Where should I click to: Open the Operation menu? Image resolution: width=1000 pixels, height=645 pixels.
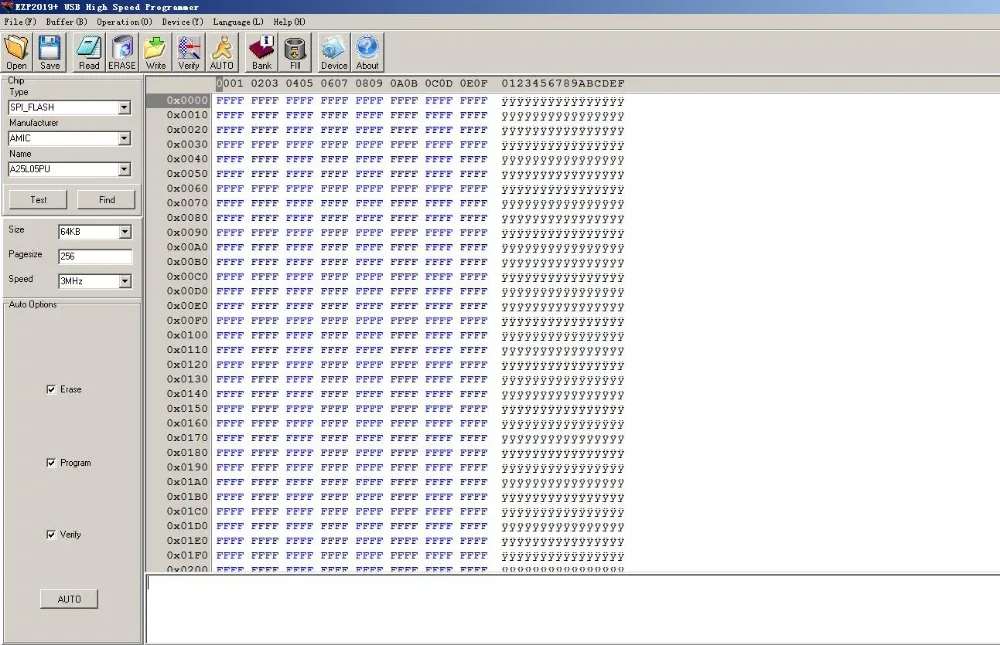click(x=124, y=22)
